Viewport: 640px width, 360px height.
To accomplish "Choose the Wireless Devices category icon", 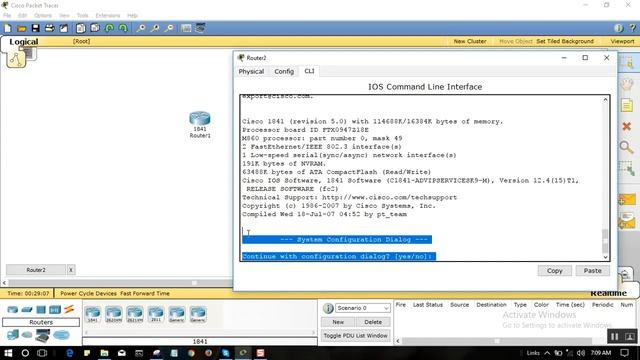I will pos(55,310).
